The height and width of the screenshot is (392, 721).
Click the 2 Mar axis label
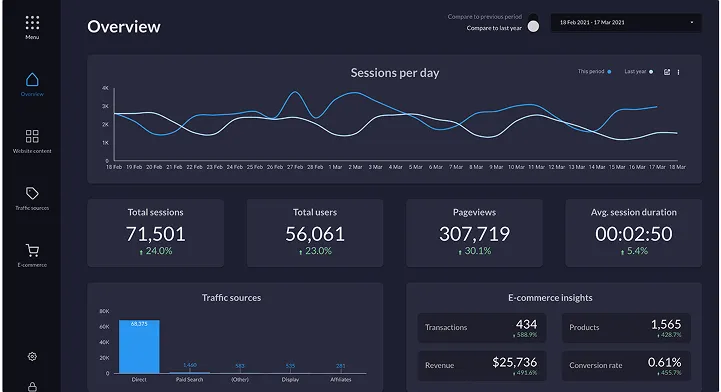[355, 167]
